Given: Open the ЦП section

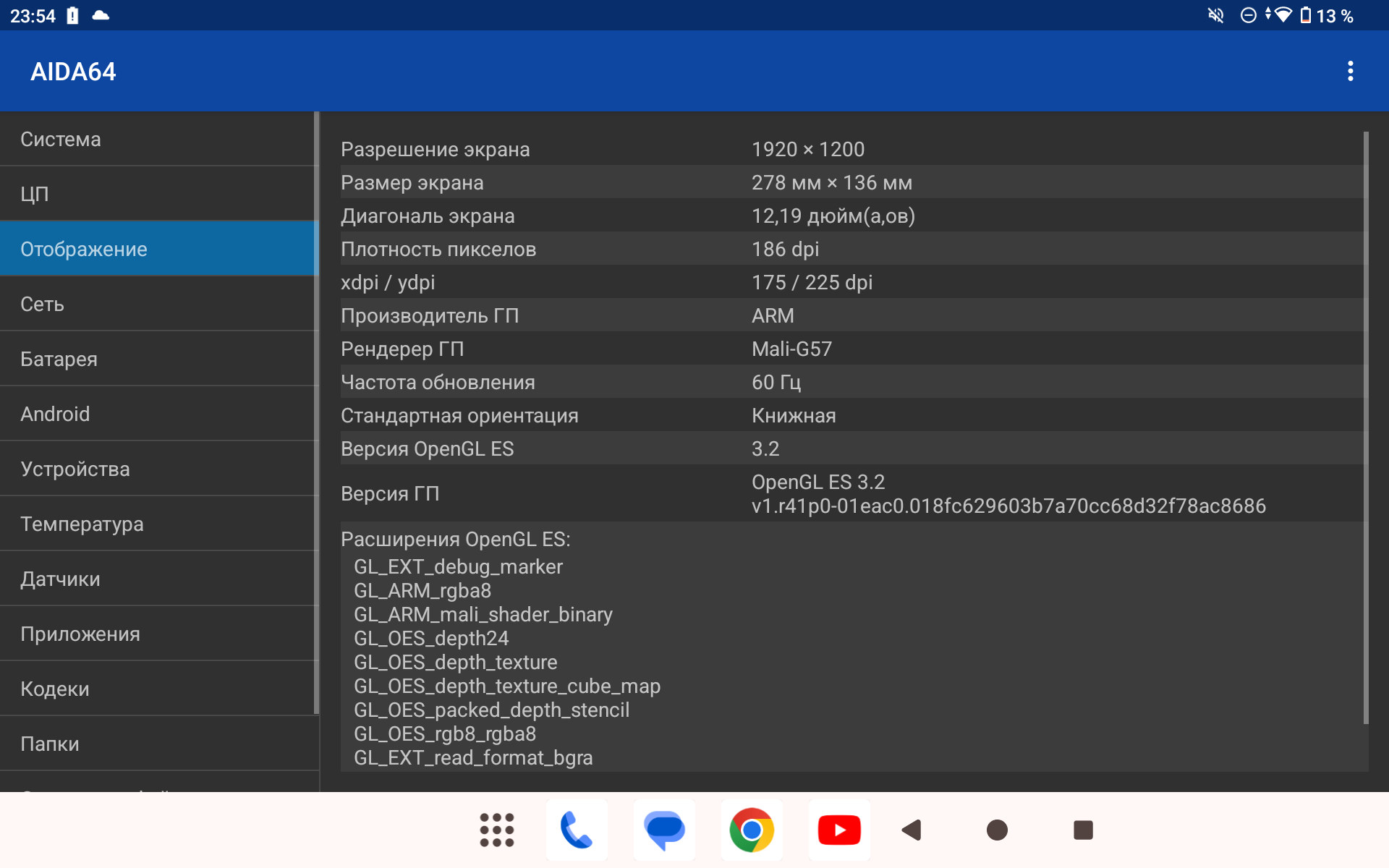Looking at the screenshot, I should (159, 194).
